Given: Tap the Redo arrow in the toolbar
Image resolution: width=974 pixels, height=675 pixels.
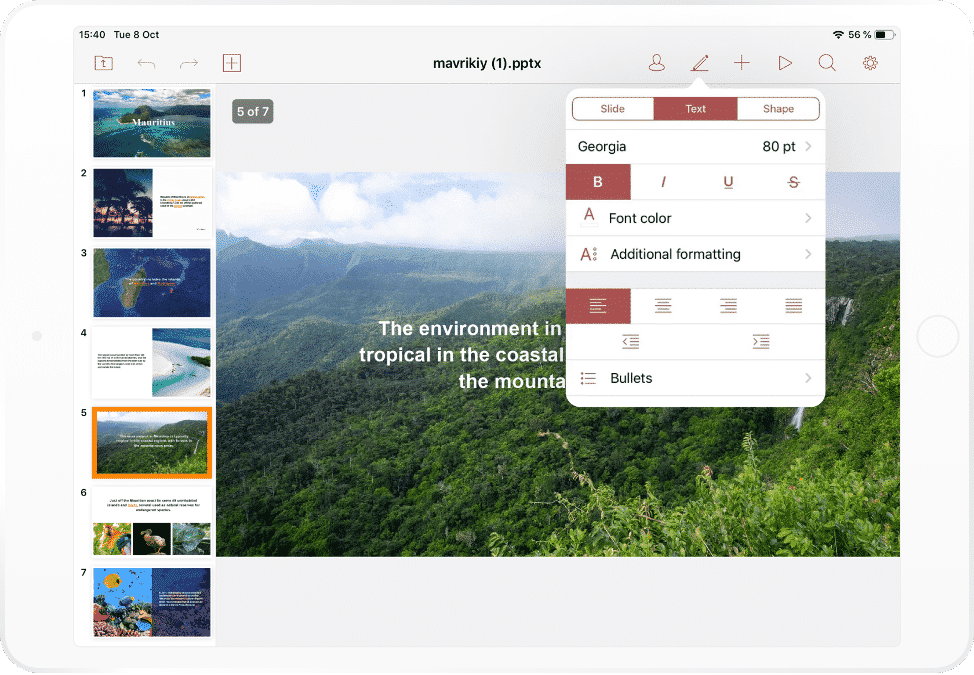Looking at the screenshot, I should (189, 62).
